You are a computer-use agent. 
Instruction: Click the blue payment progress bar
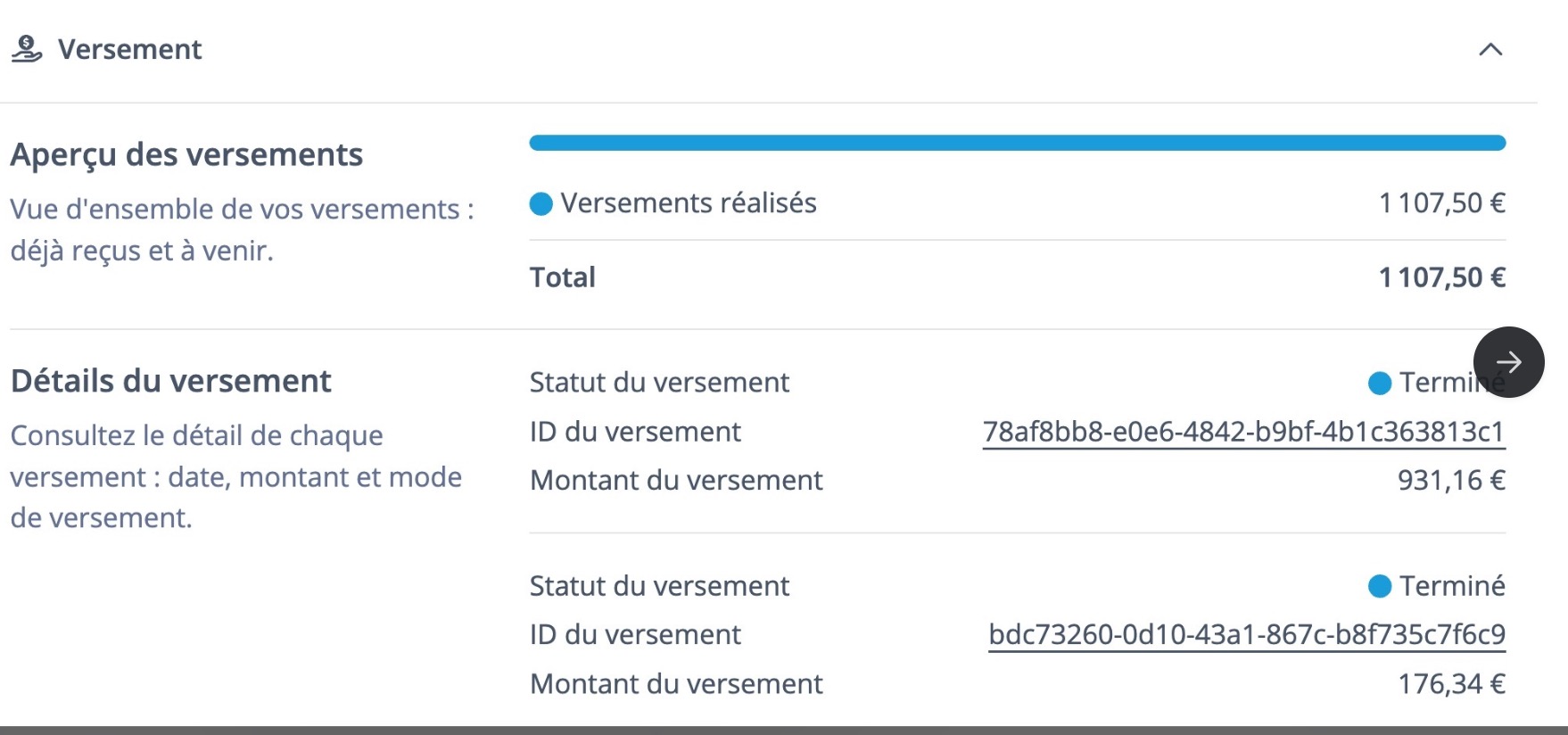(x=1017, y=141)
